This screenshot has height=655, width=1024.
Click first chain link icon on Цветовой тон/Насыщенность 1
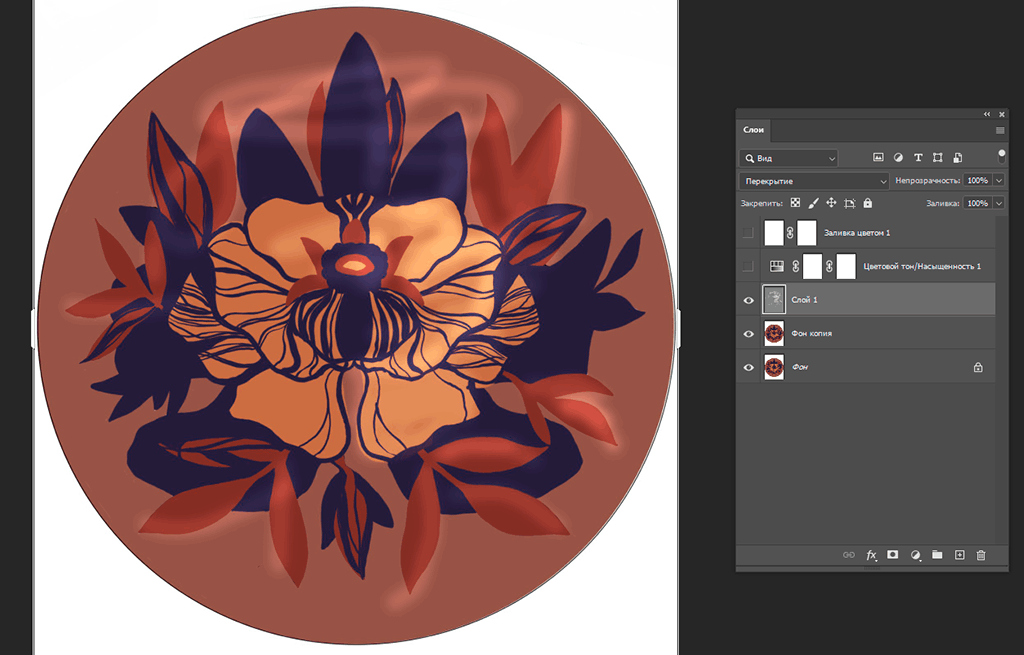pos(795,266)
